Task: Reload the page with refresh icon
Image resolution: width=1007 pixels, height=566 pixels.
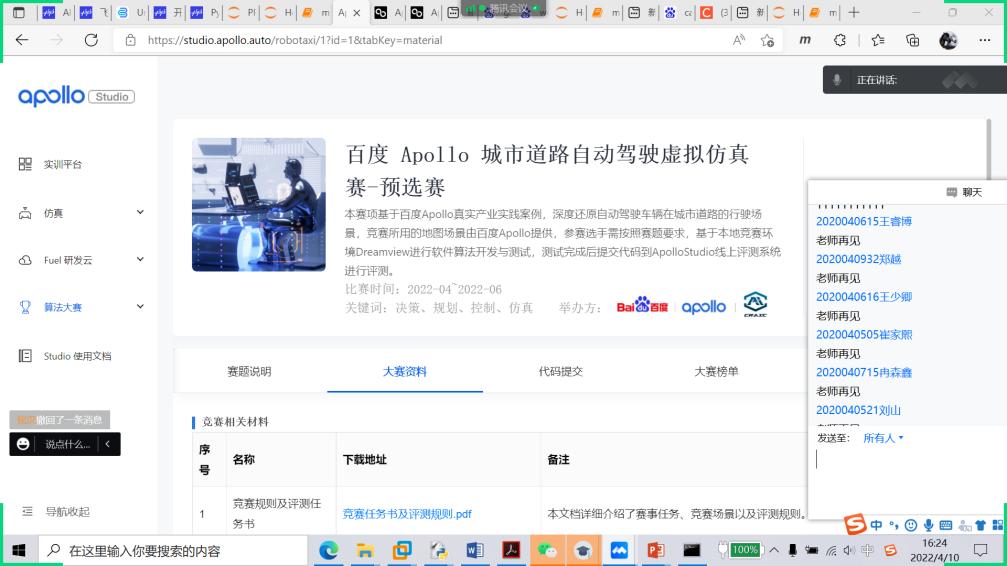Action: pyautogui.click(x=91, y=40)
